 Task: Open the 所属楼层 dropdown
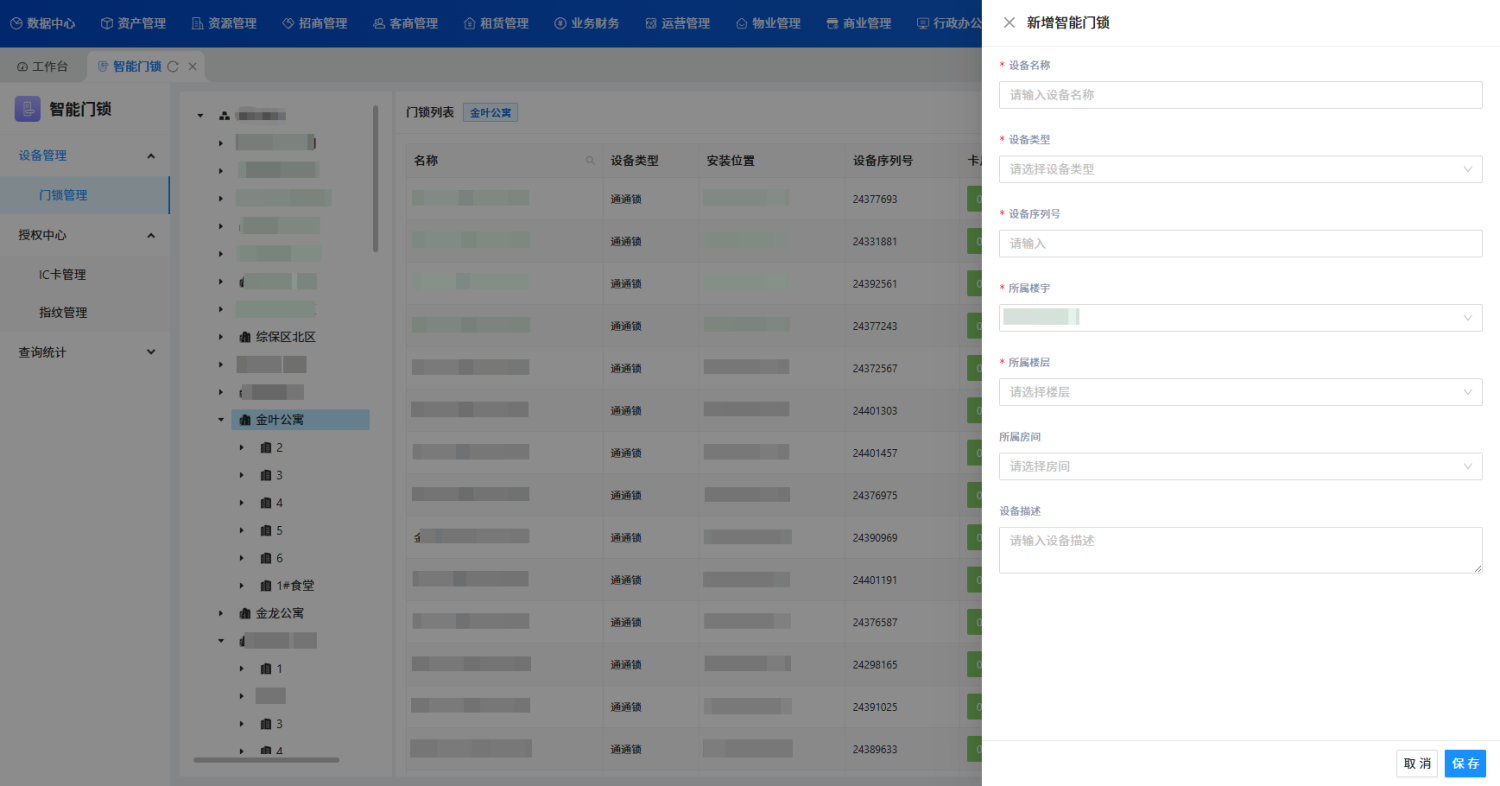point(1240,392)
